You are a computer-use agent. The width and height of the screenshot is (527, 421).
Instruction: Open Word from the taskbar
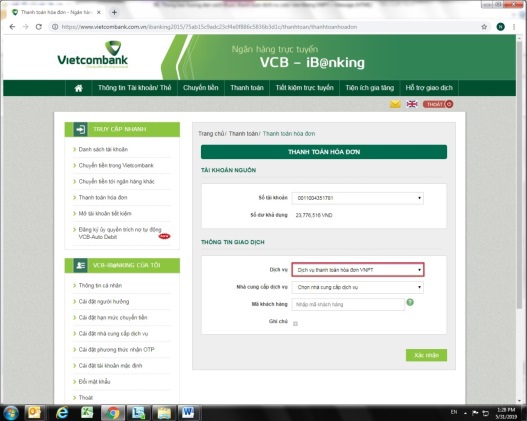click(x=188, y=413)
